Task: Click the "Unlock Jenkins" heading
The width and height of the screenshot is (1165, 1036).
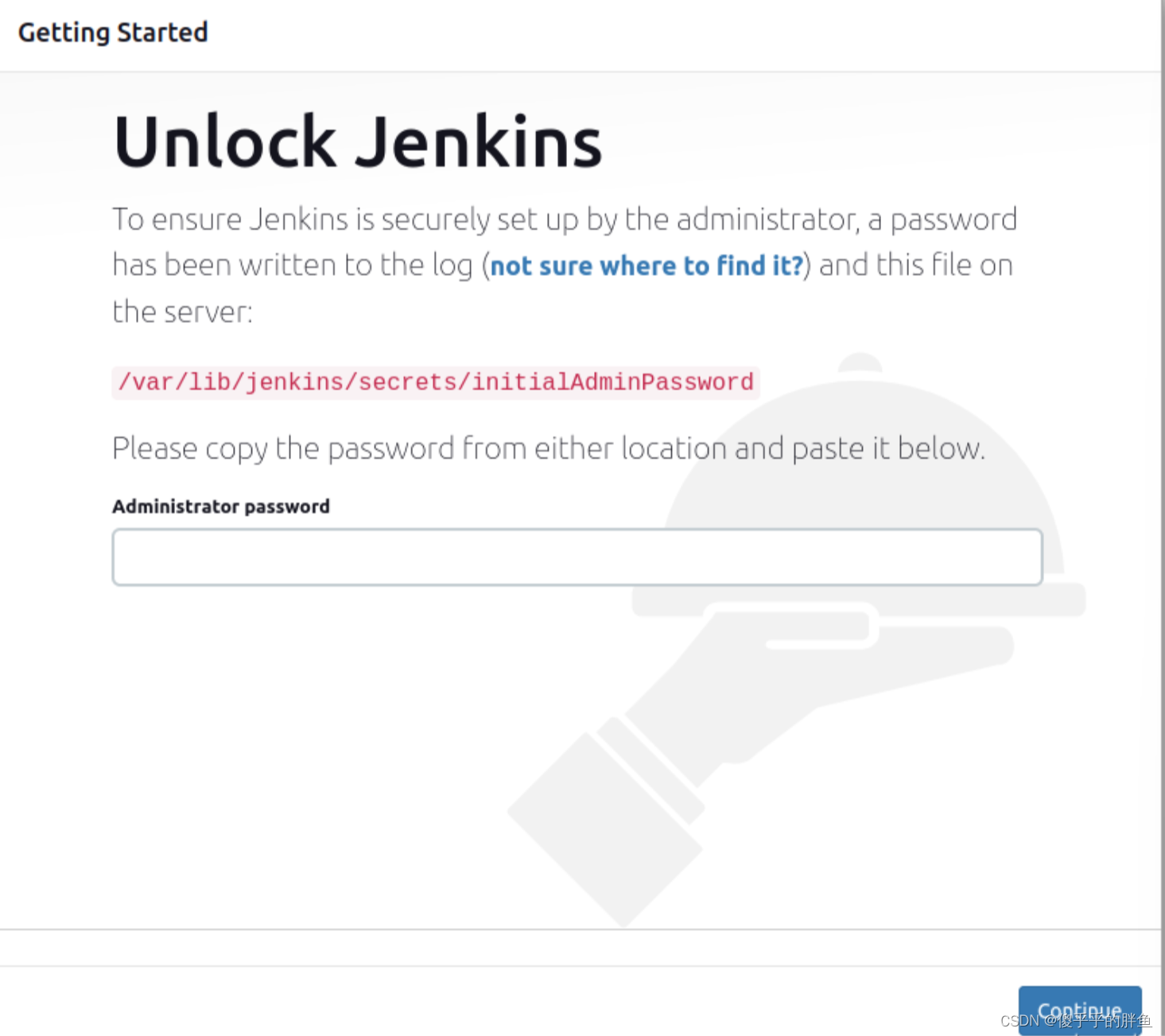Action: point(358,142)
